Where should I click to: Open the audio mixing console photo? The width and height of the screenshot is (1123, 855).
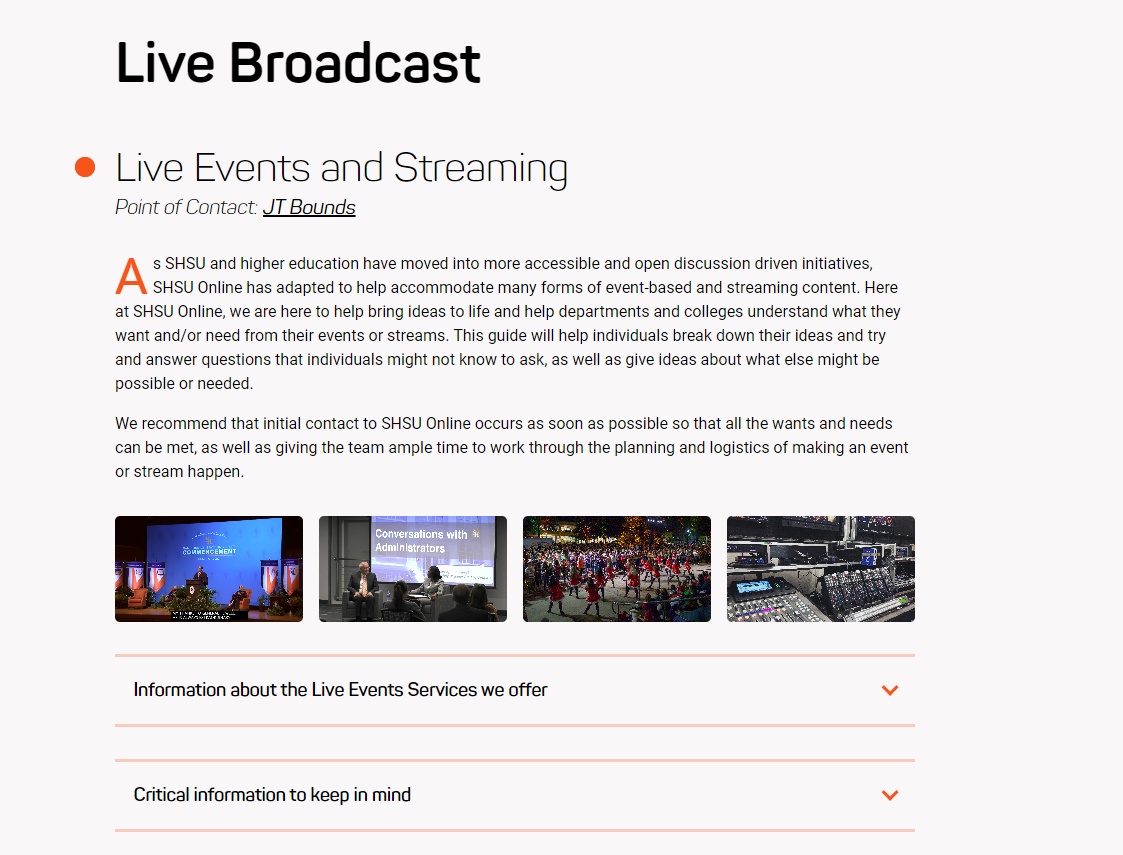[820, 568]
